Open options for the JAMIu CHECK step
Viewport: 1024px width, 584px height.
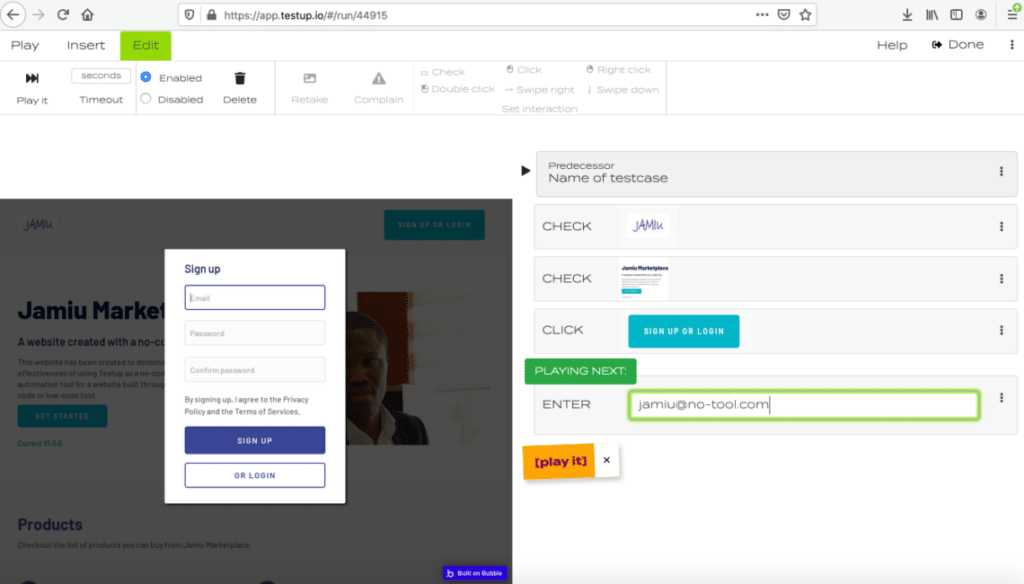click(1001, 227)
